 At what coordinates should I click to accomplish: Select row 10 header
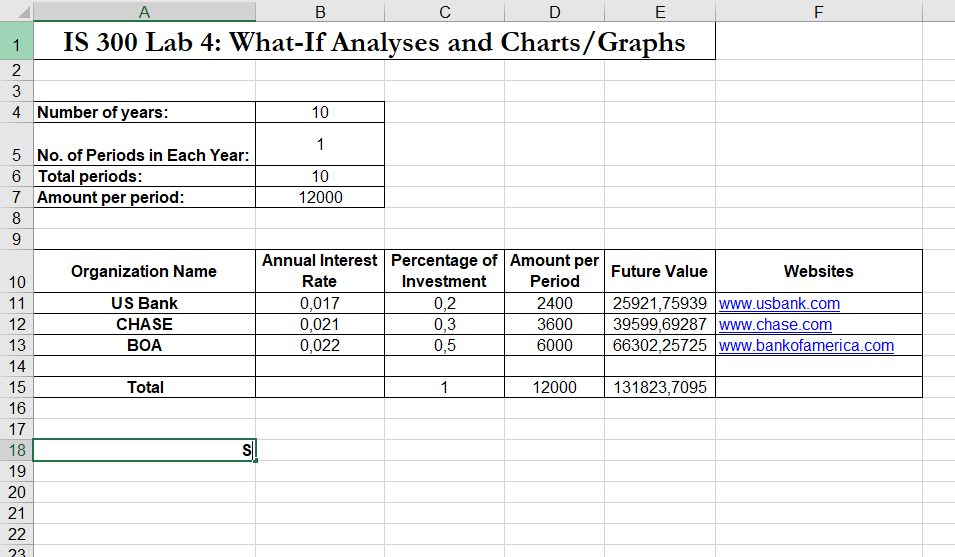pyautogui.click(x=16, y=271)
